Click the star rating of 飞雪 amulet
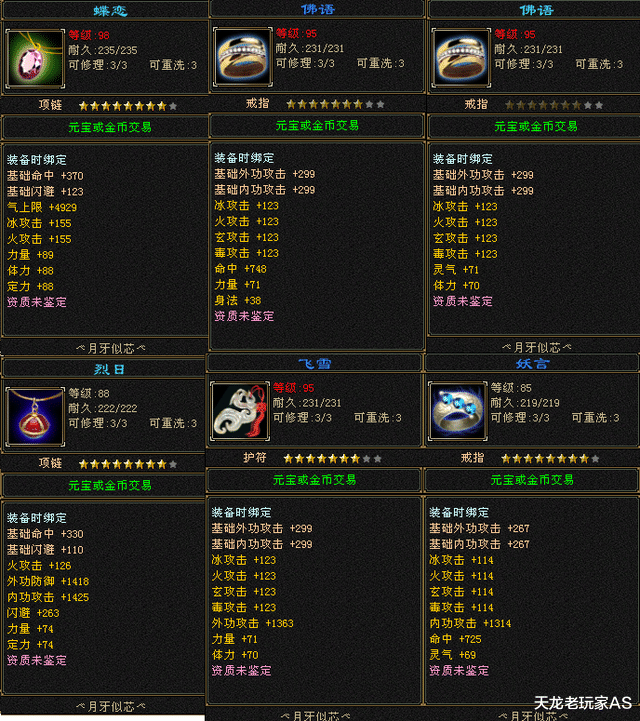The width and height of the screenshot is (640, 721). pos(332,458)
